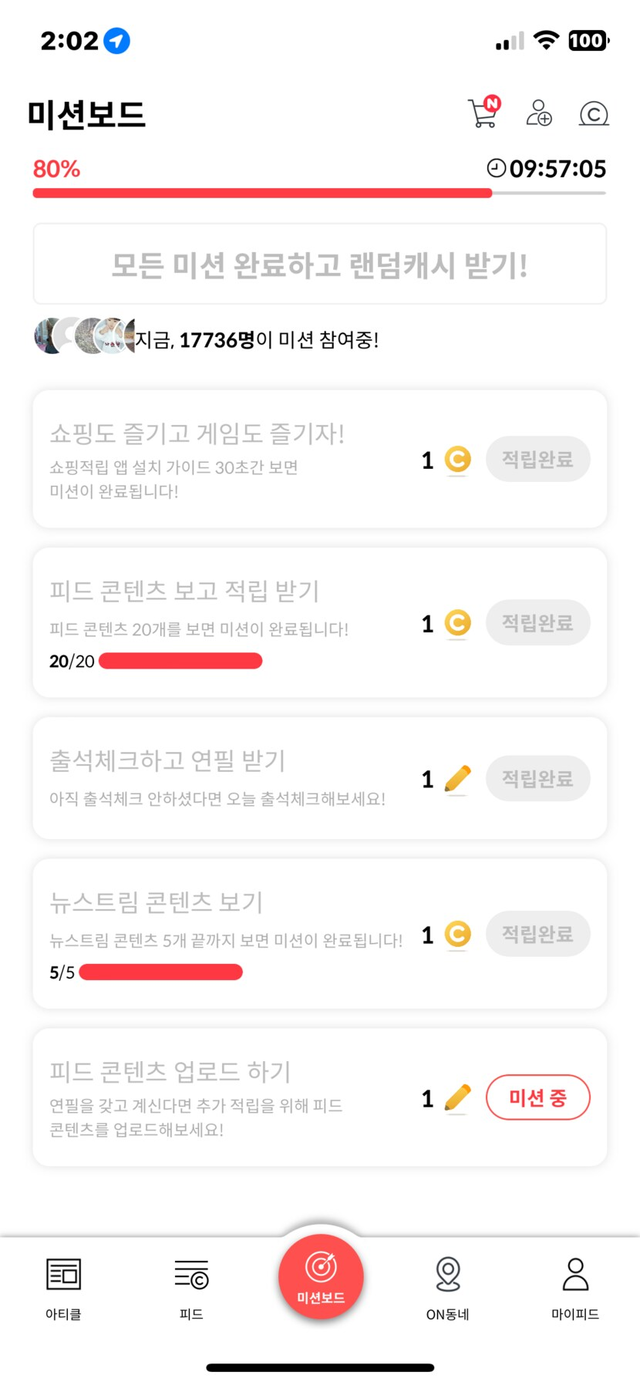The width and height of the screenshot is (640, 1385).
Task: Tap the clock timer icon
Action: click(x=496, y=168)
